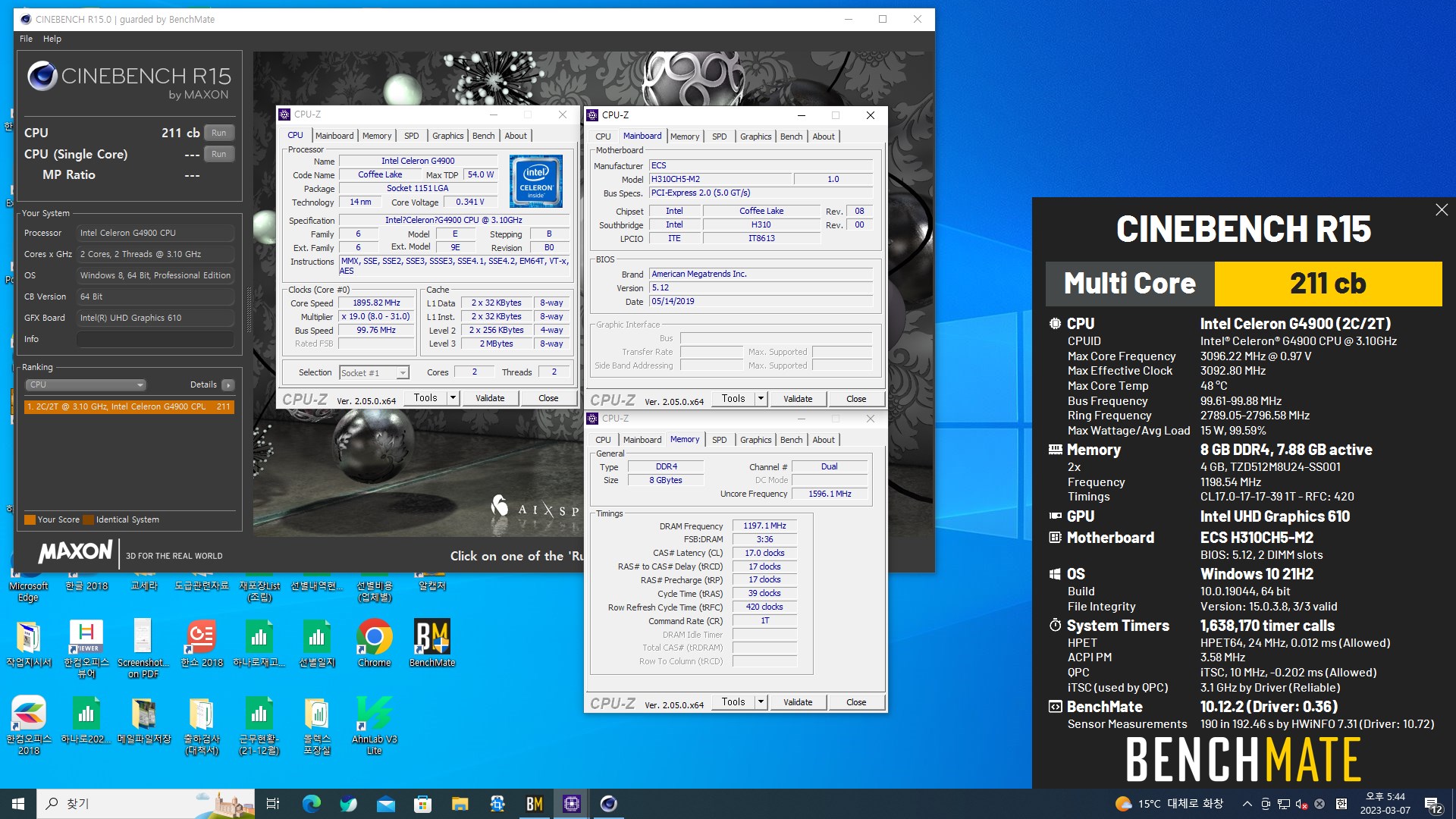1456x819 pixels.
Task: Open the 작업지시서 desktop folder
Action: pos(29,644)
